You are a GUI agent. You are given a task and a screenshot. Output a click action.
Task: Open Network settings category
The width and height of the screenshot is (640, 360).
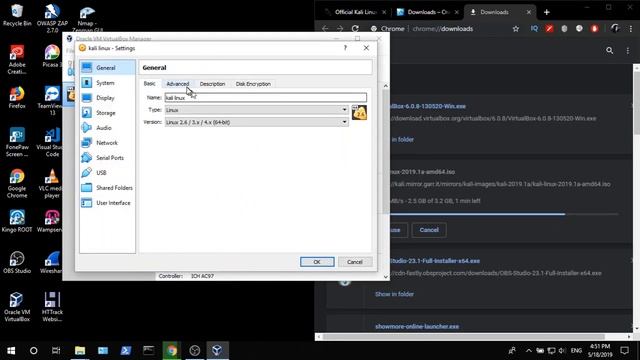(x=107, y=143)
